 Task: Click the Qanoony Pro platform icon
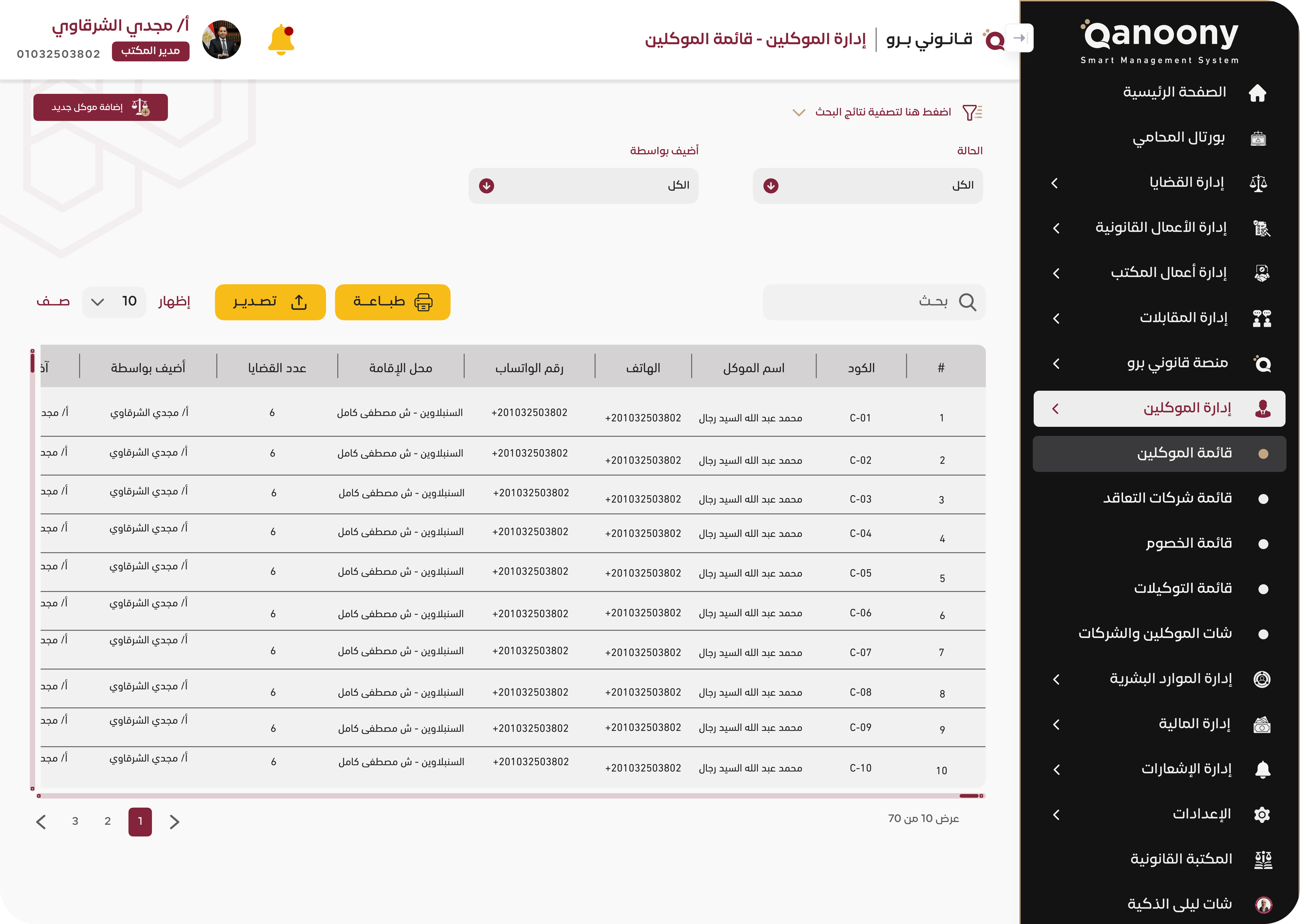pos(1263,364)
